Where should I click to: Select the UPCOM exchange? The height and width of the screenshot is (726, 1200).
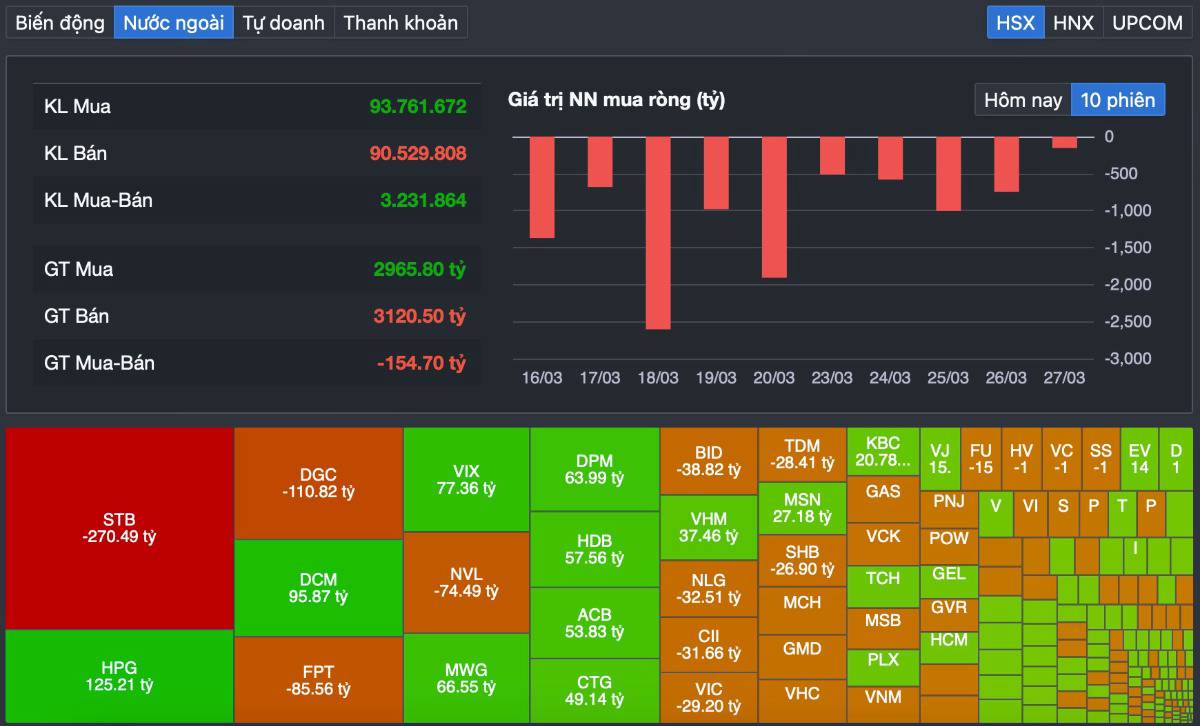pyautogui.click(x=1147, y=22)
